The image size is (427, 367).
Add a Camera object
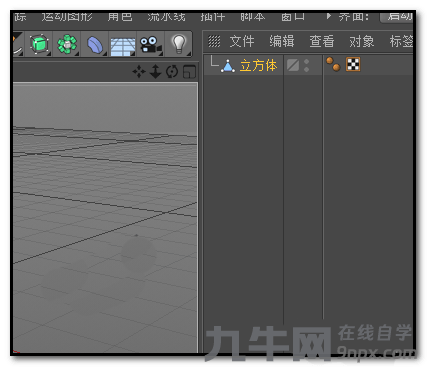click(150, 45)
